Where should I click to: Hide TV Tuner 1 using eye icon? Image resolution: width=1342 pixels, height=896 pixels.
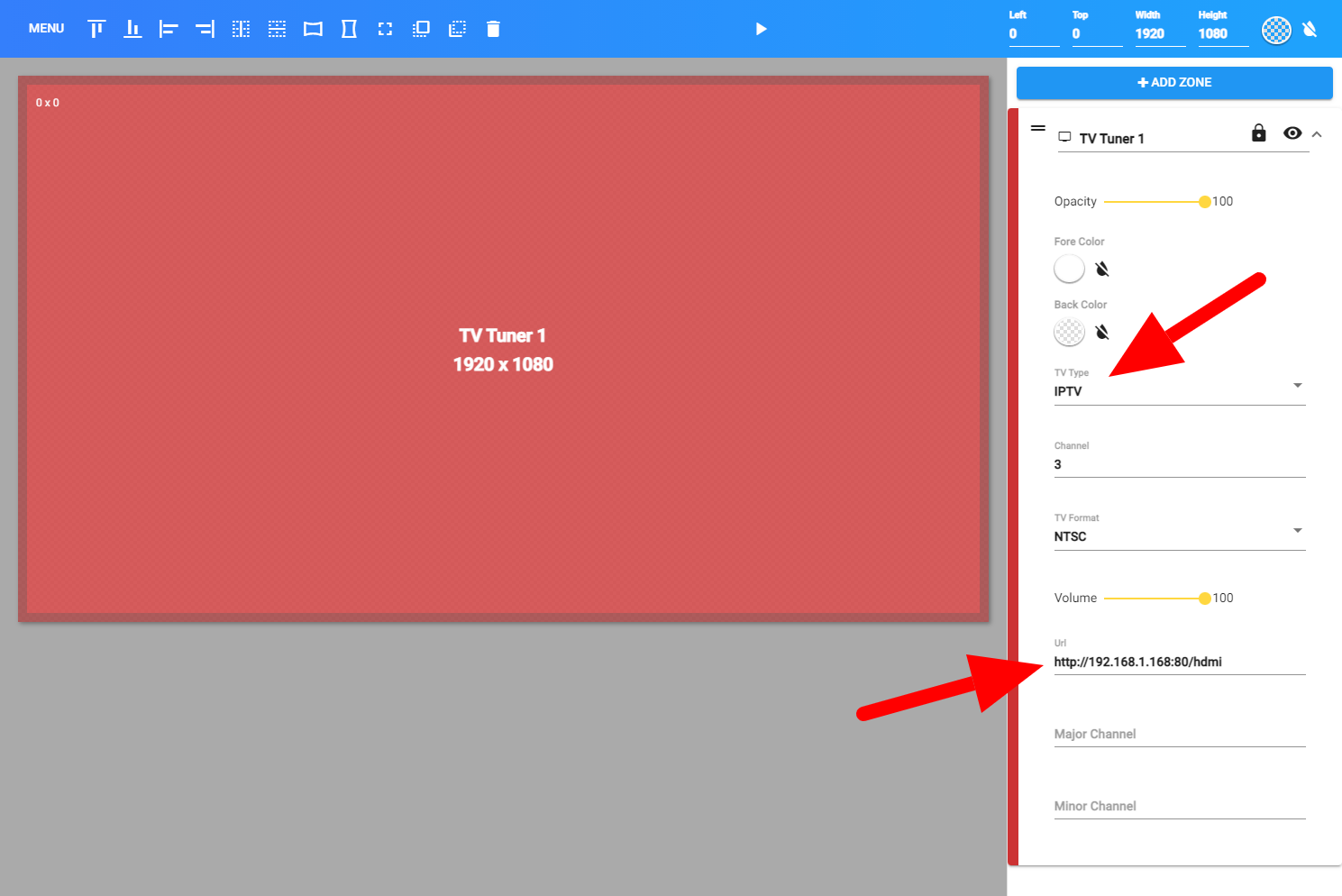coord(1292,133)
